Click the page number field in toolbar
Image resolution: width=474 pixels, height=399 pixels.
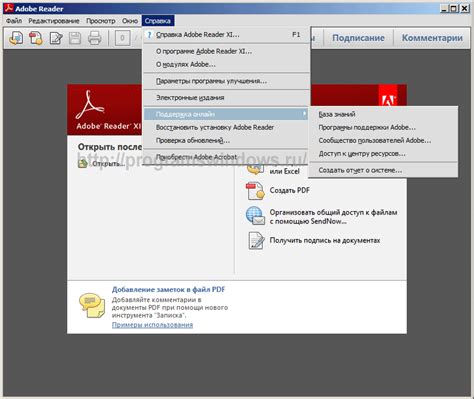[122, 38]
